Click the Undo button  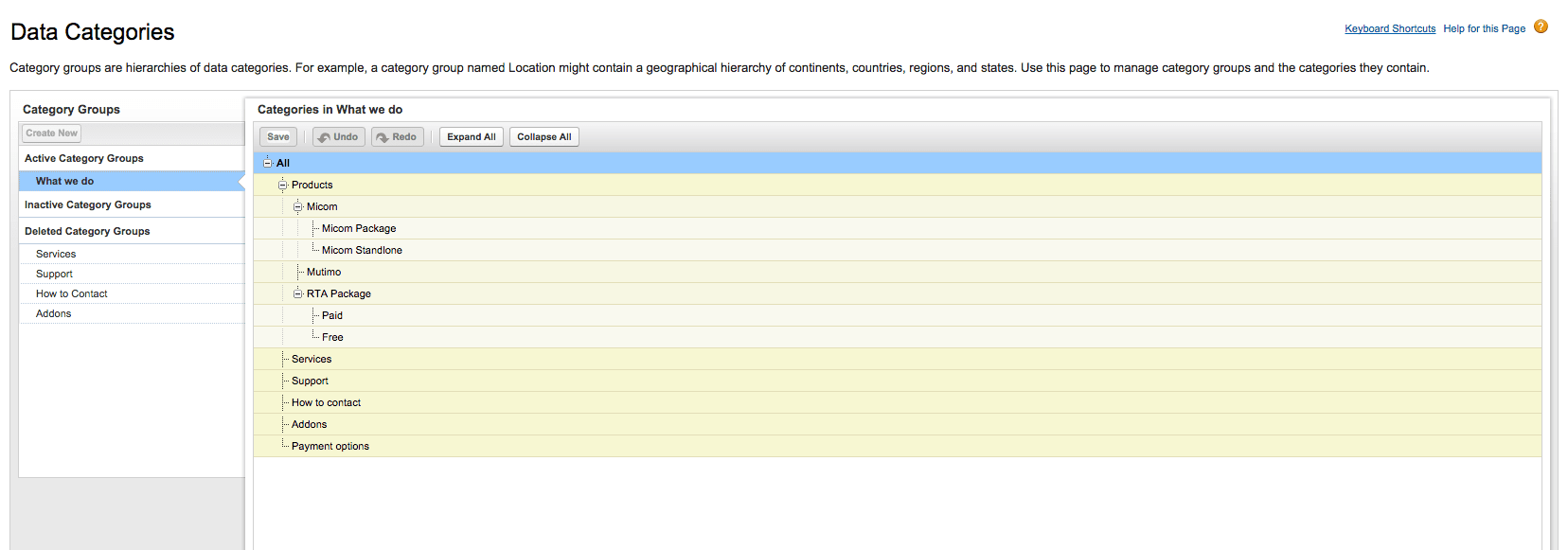click(x=338, y=137)
